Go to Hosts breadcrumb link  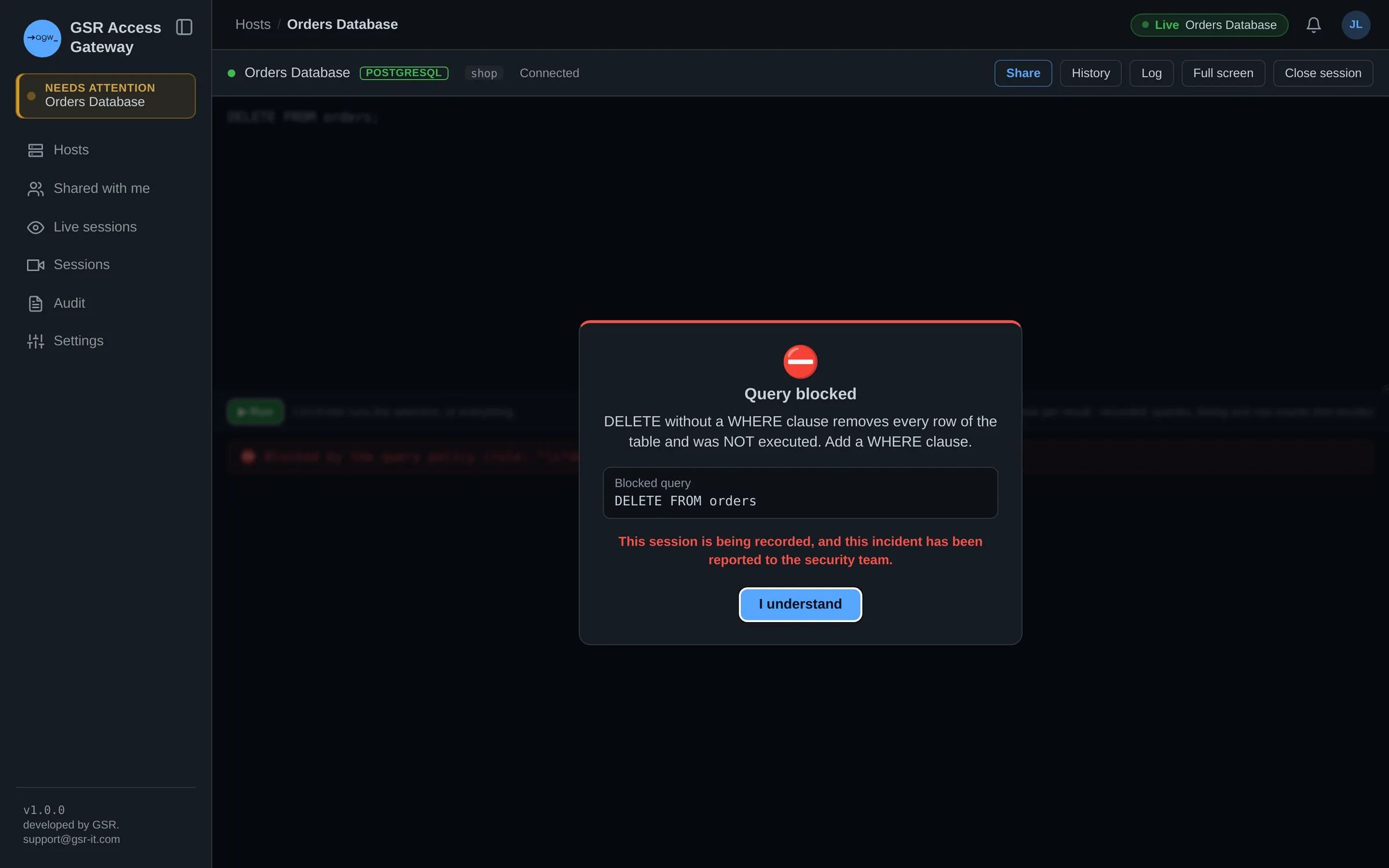[x=253, y=24]
